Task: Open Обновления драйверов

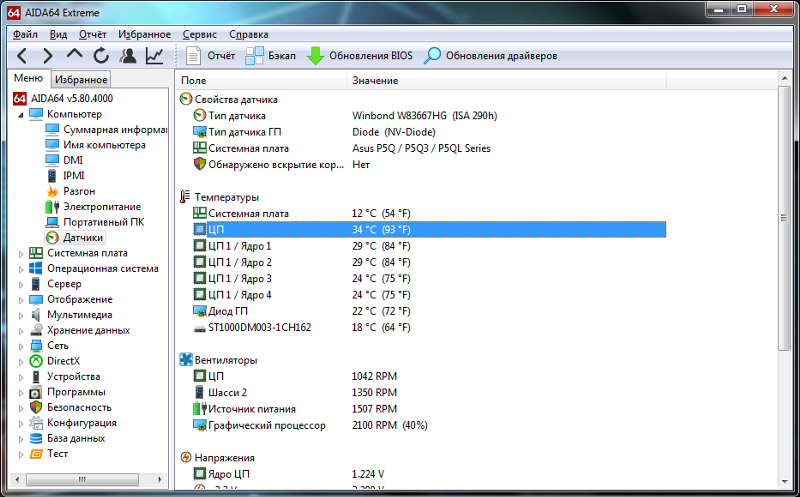Action: [x=490, y=56]
